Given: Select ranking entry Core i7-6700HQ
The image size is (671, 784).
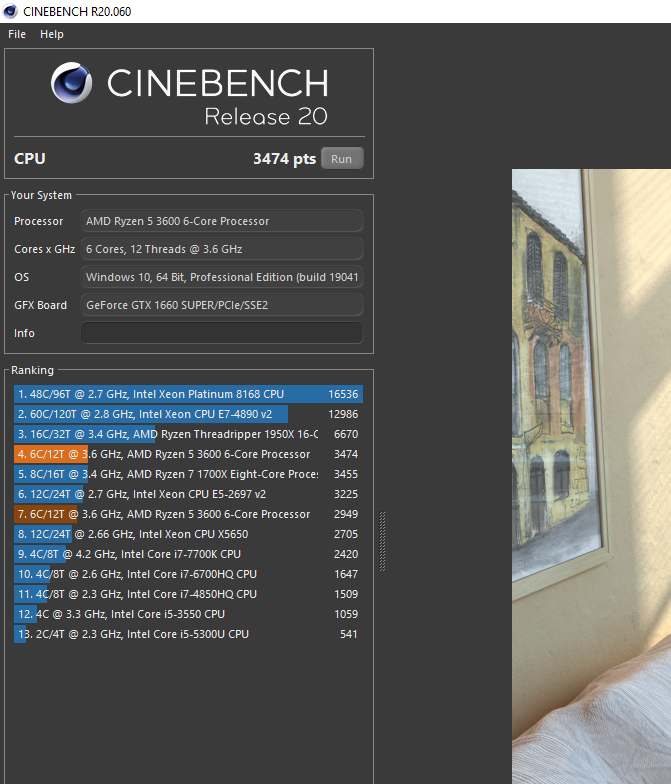Looking at the screenshot, I should tap(188, 574).
